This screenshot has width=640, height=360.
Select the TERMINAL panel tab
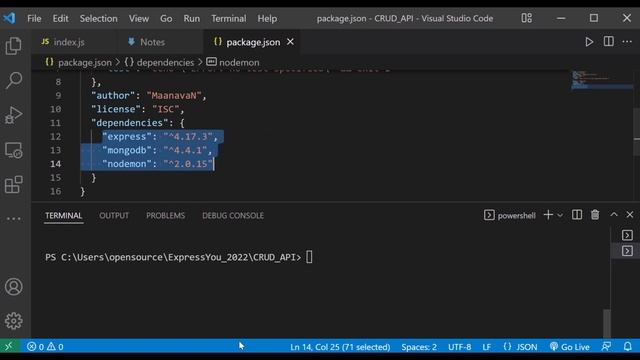[64, 216]
